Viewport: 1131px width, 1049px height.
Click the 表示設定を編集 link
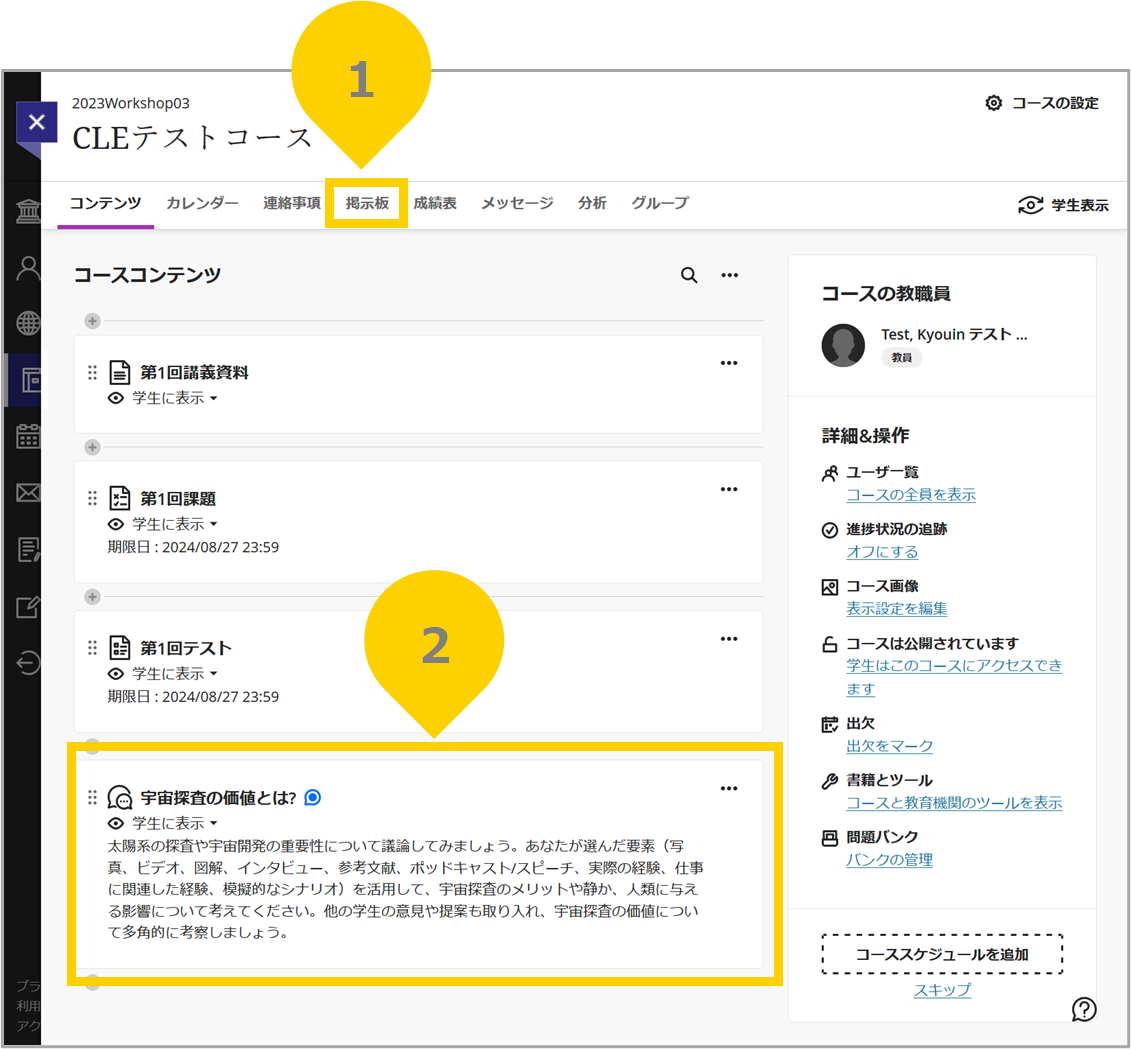(x=897, y=609)
